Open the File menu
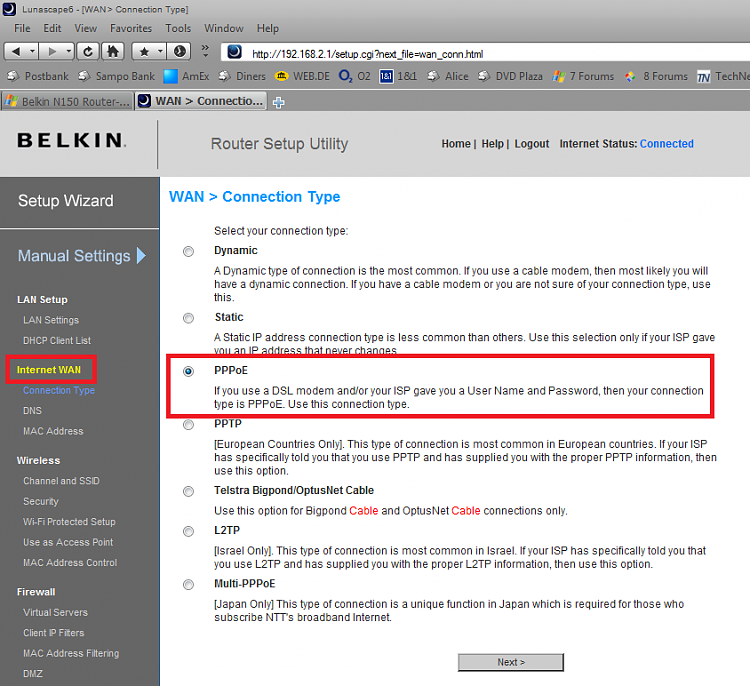Image resolution: width=750 pixels, height=686 pixels. point(22,28)
